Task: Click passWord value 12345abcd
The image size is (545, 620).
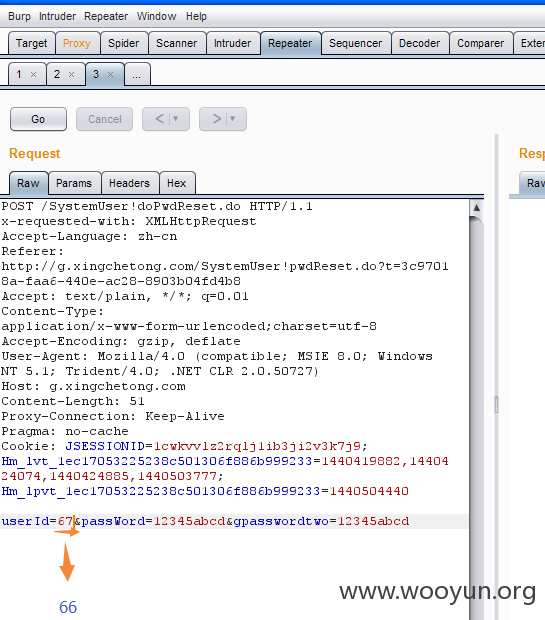Action: coord(189,521)
